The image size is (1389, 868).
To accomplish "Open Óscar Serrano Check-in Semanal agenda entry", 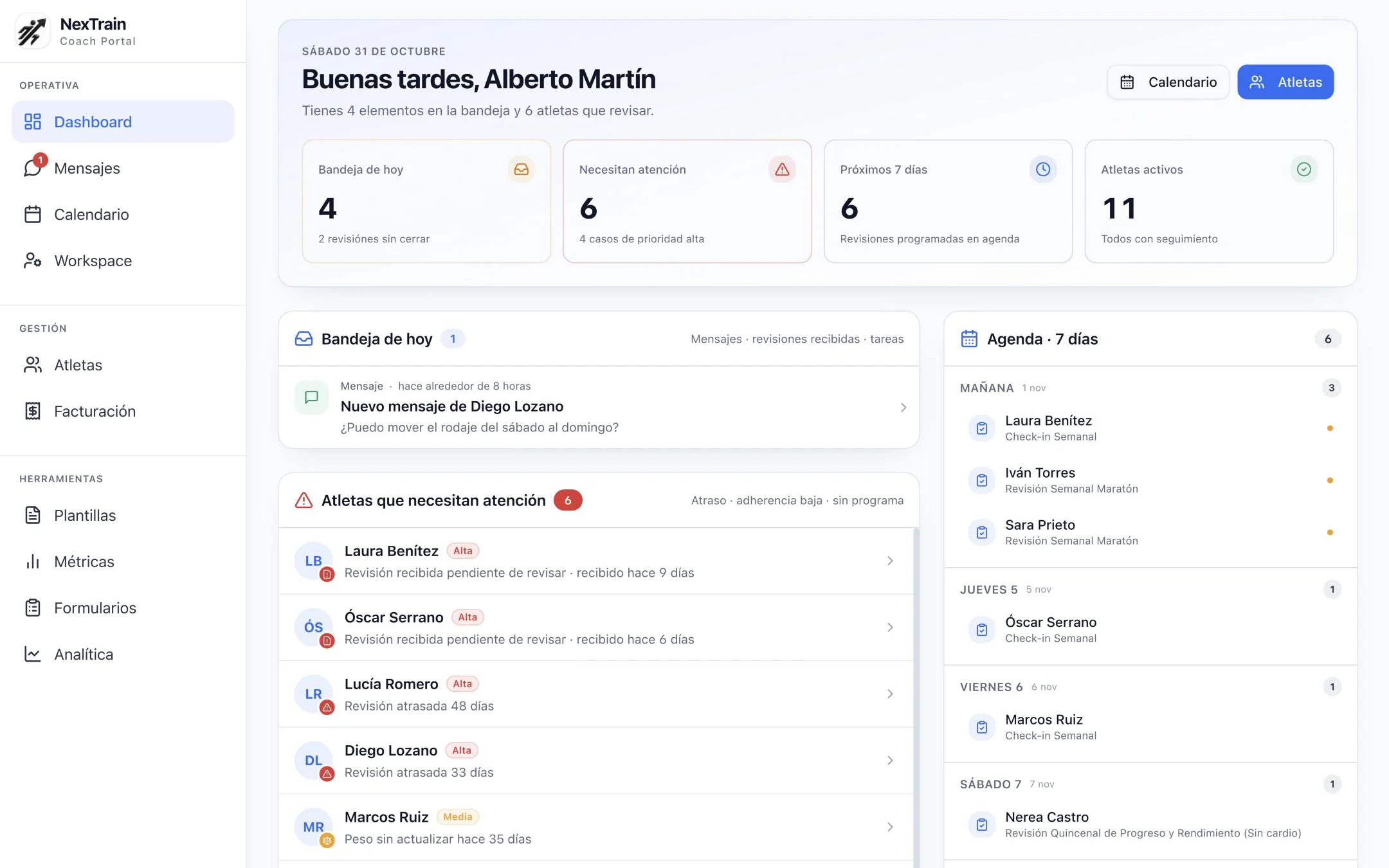I will [1150, 629].
